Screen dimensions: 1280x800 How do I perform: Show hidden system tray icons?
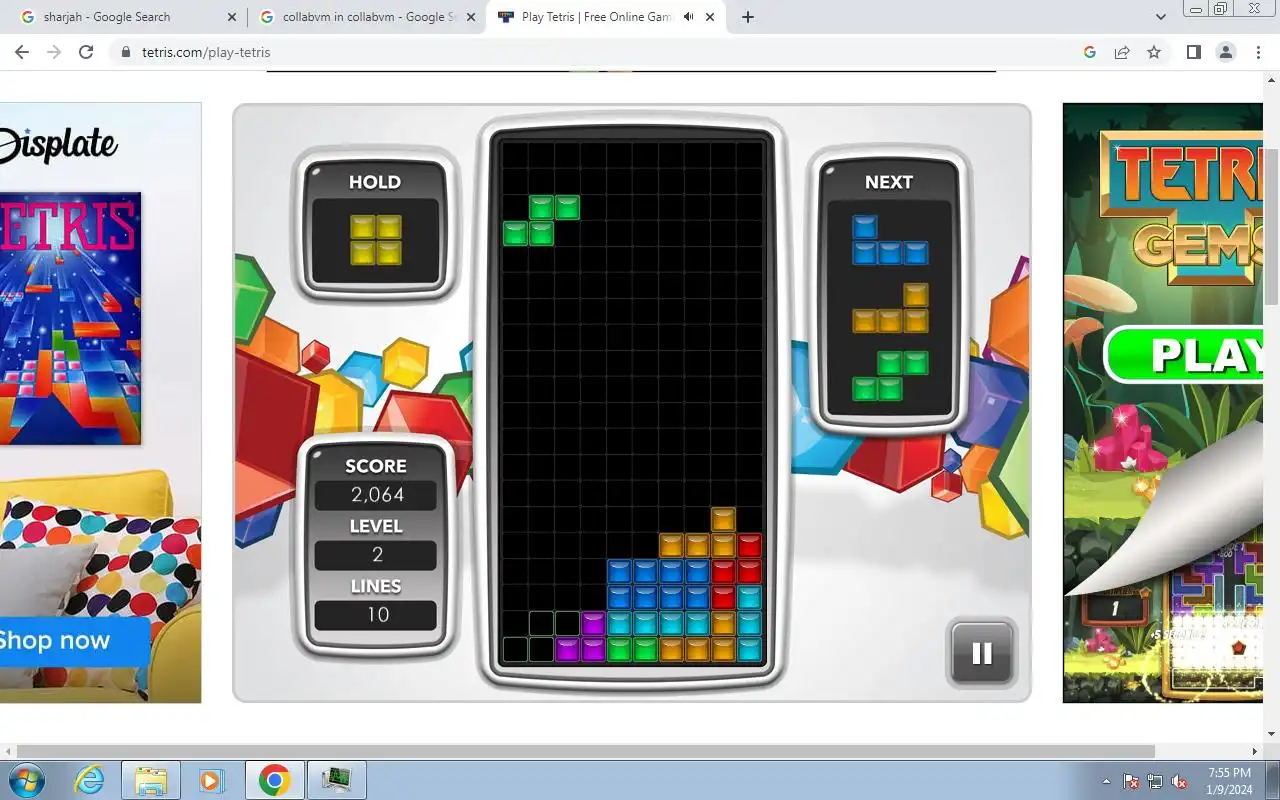pyautogui.click(x=1106, y=781)
